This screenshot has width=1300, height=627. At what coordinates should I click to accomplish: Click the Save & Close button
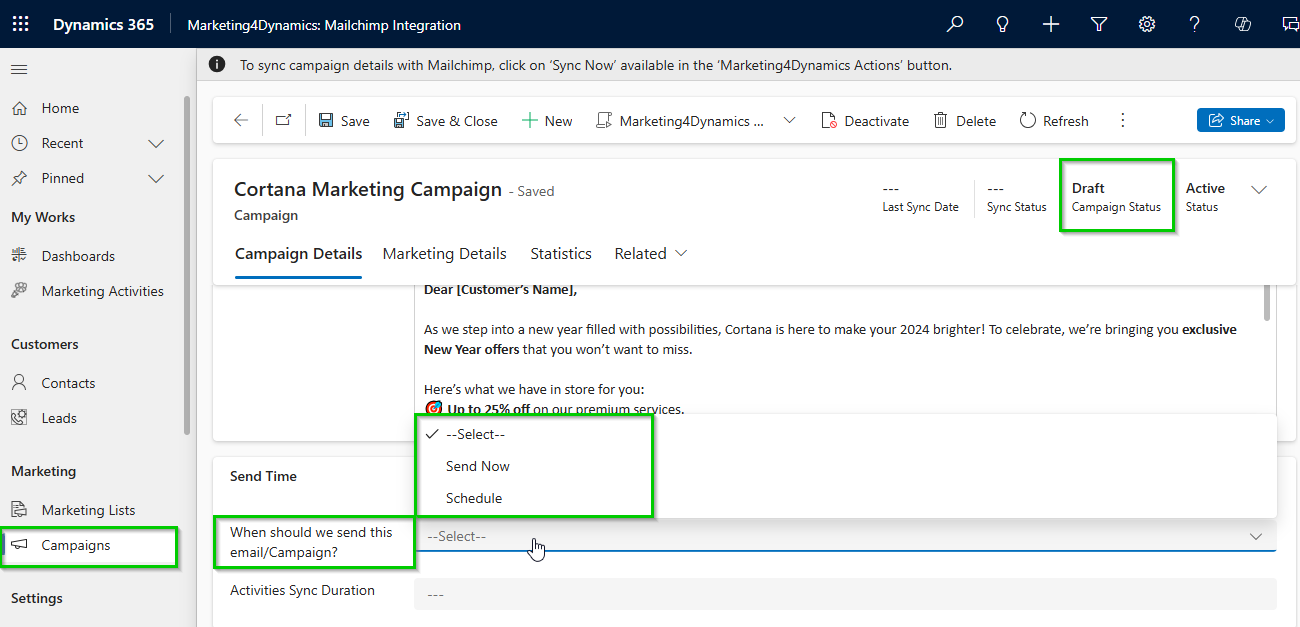[446, 120]
